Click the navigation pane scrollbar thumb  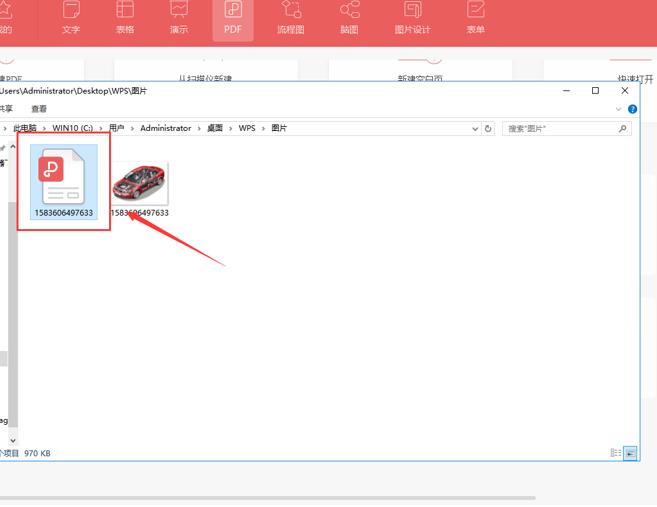click(x=13, y=314)
